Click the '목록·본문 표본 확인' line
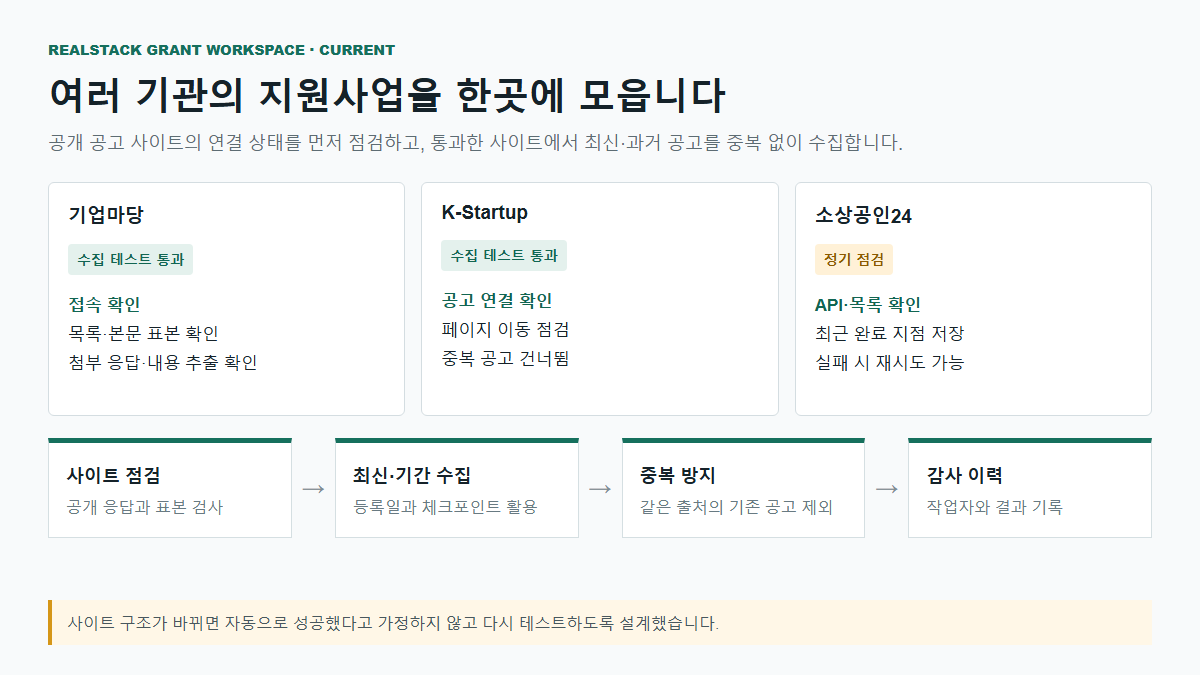Image resolution: width=1200 pixels, height=675 pixels. pyautogui.click(x=143, y=333)
